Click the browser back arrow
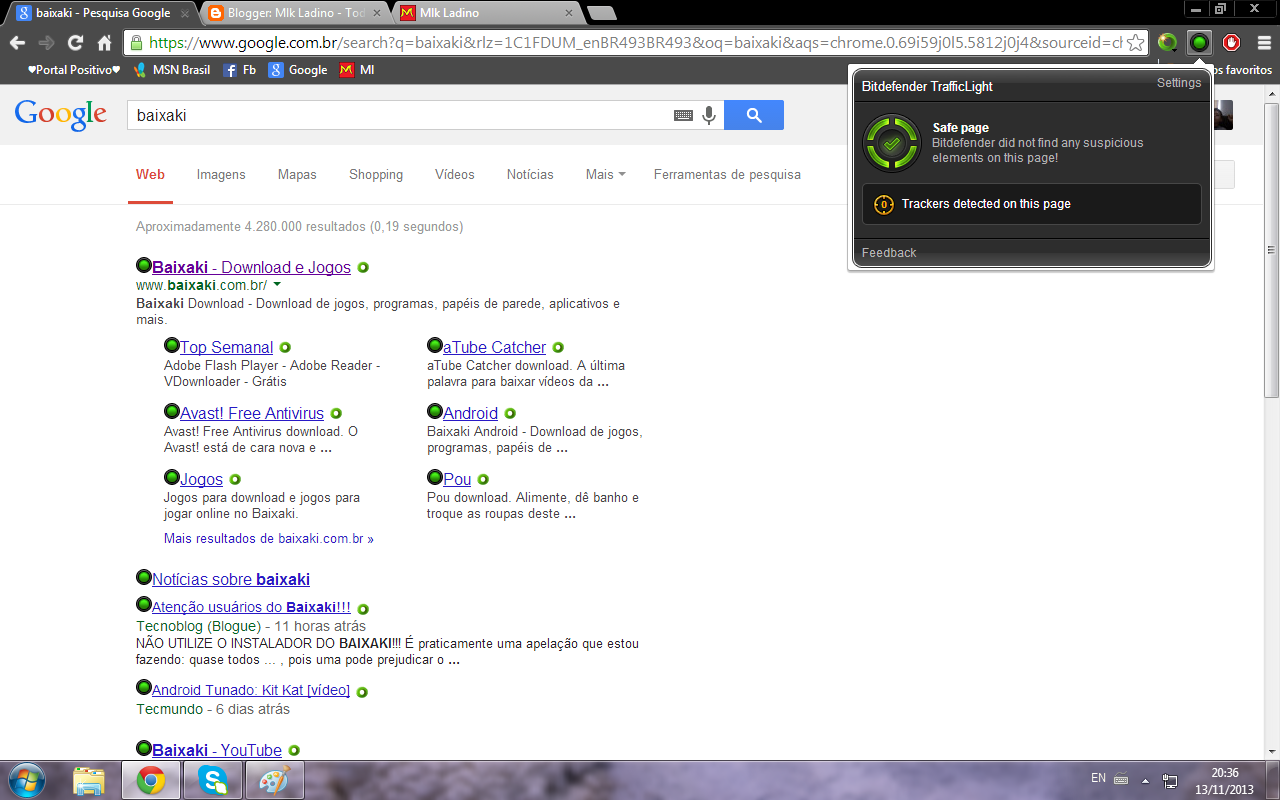The width and height of the screenshot is (1280, 800). [x=16, y=43]
